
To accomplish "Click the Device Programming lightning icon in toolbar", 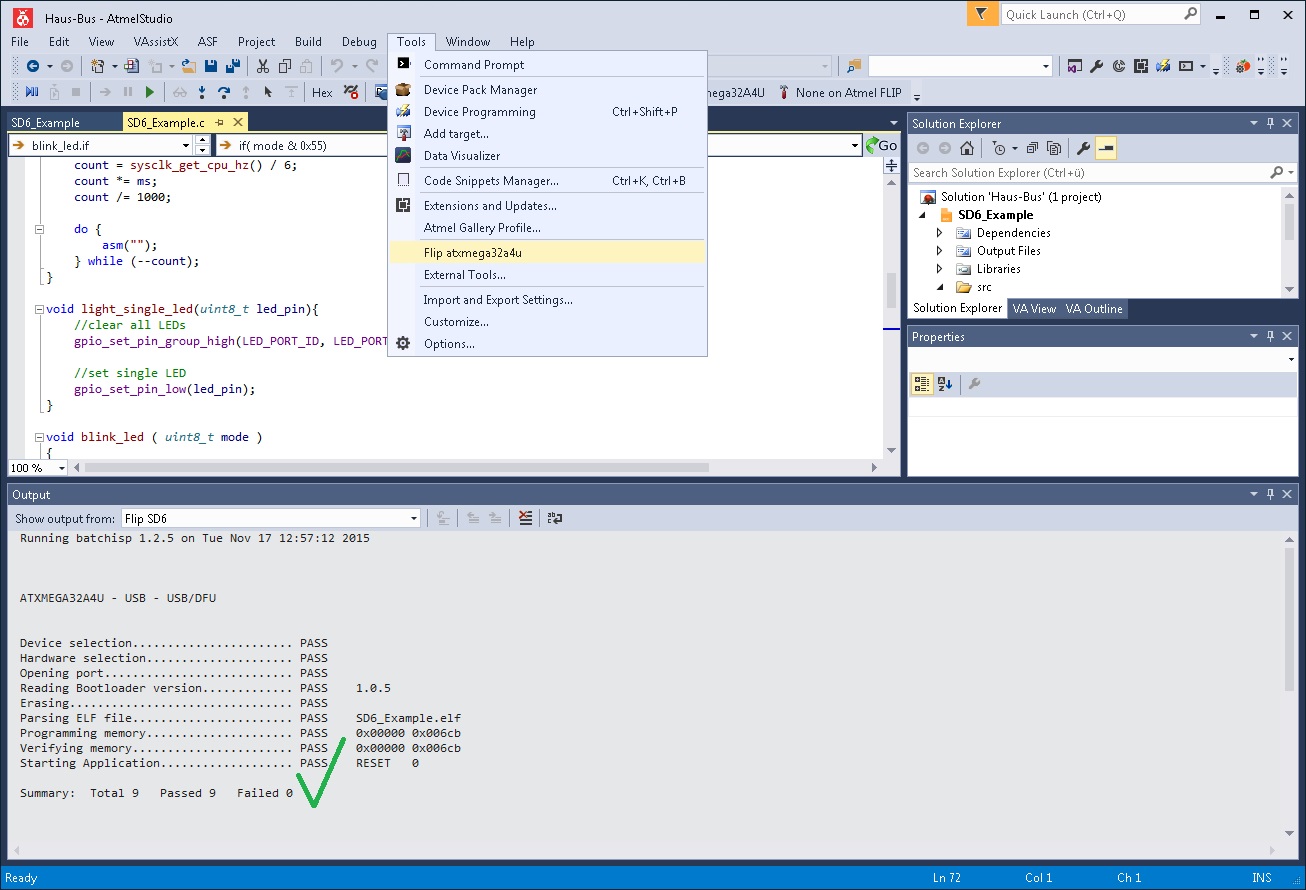I will coord(1163,66).
